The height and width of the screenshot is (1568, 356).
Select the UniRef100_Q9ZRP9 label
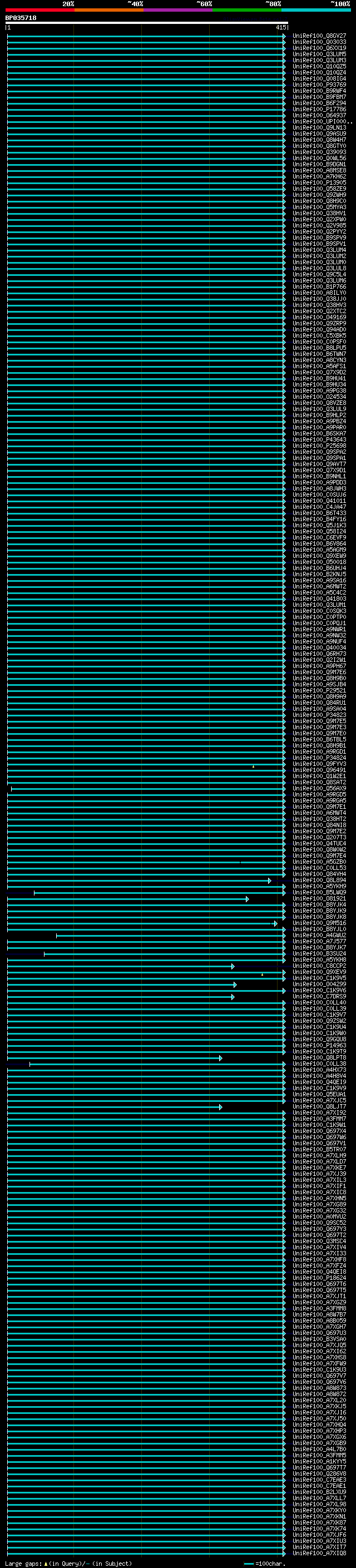(x=319, y=323)
